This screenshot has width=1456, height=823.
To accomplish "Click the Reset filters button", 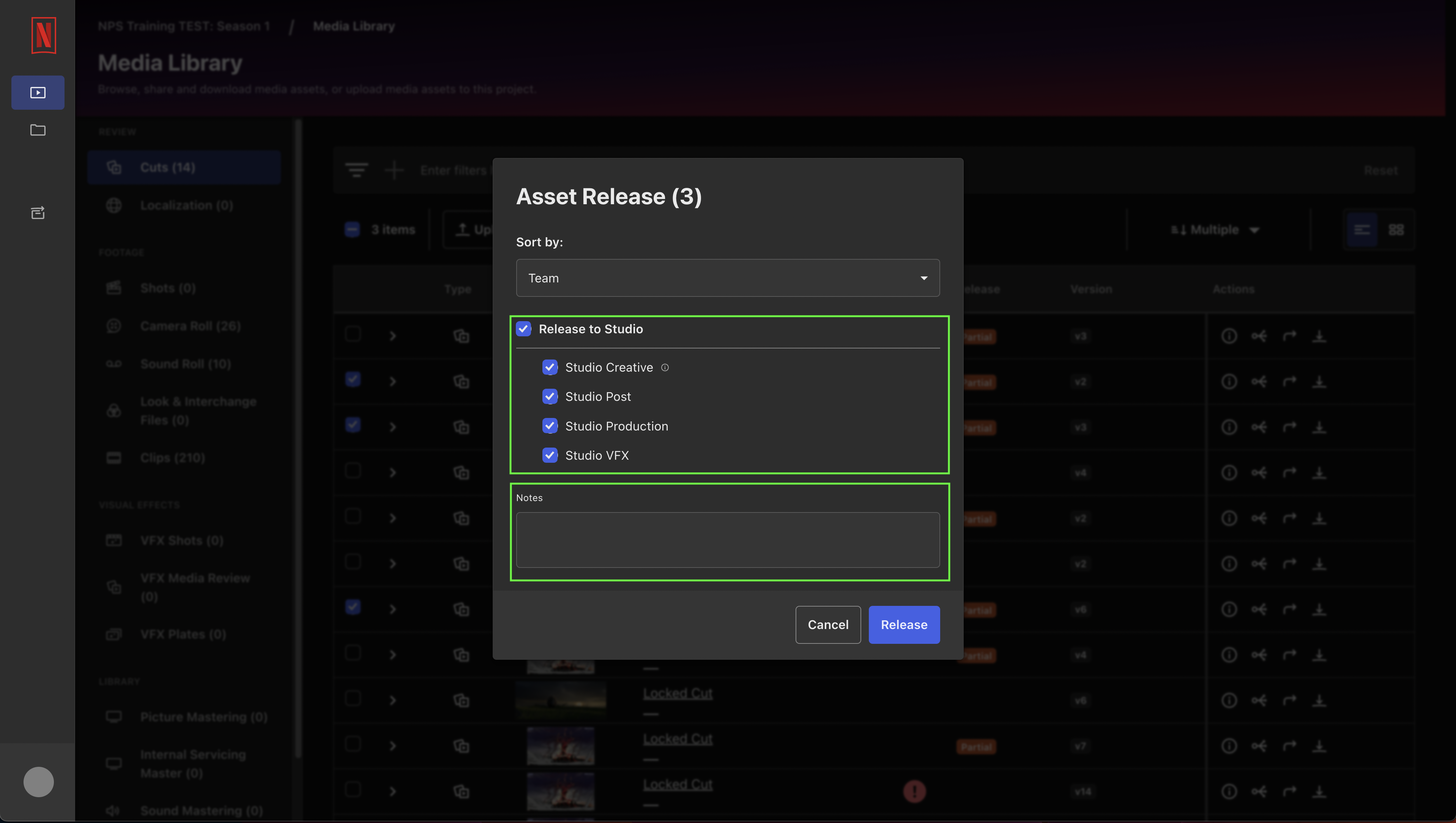I will pyautogui.click(x=1381, y=170).
